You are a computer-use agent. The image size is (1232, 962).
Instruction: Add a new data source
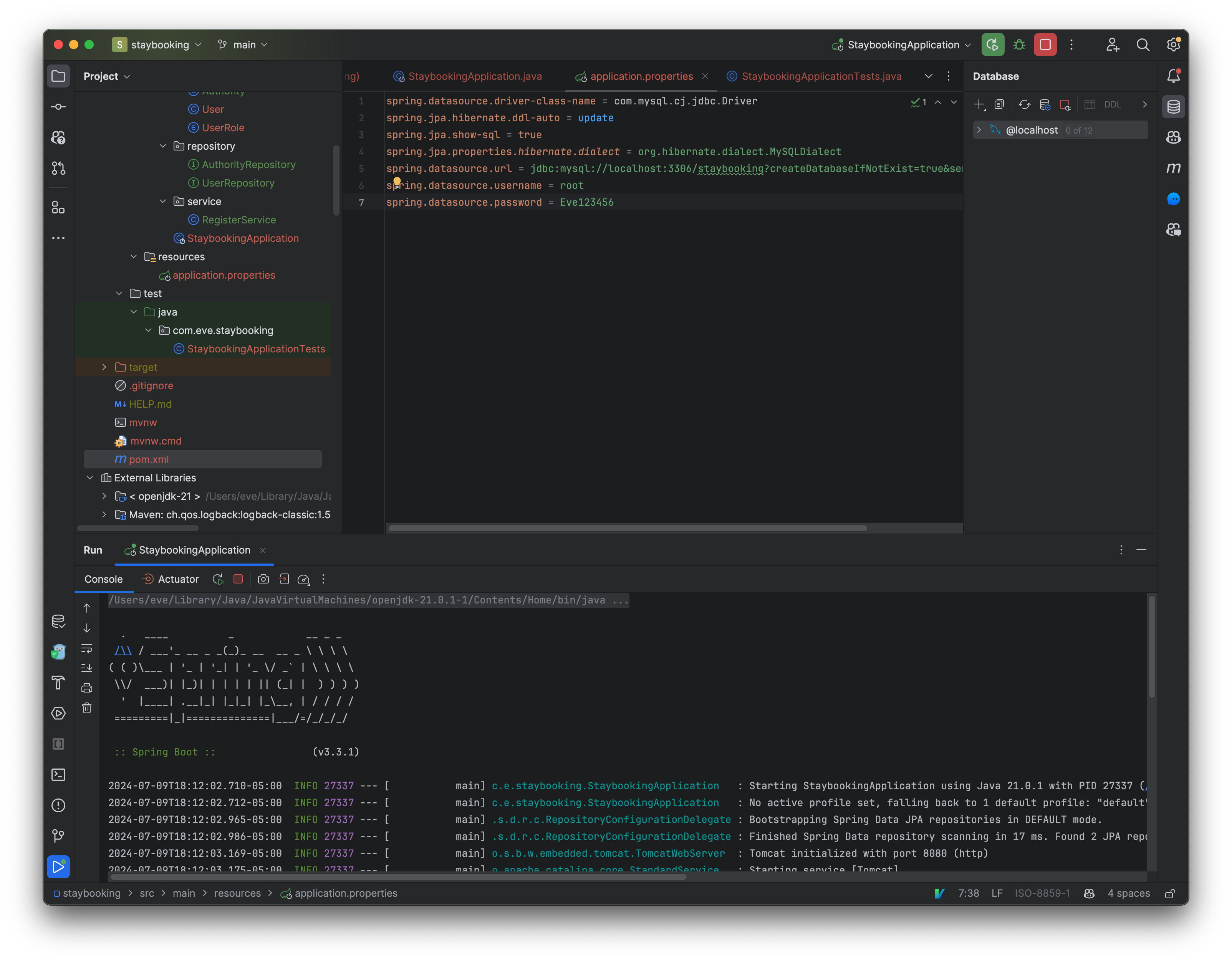point(979,104)
